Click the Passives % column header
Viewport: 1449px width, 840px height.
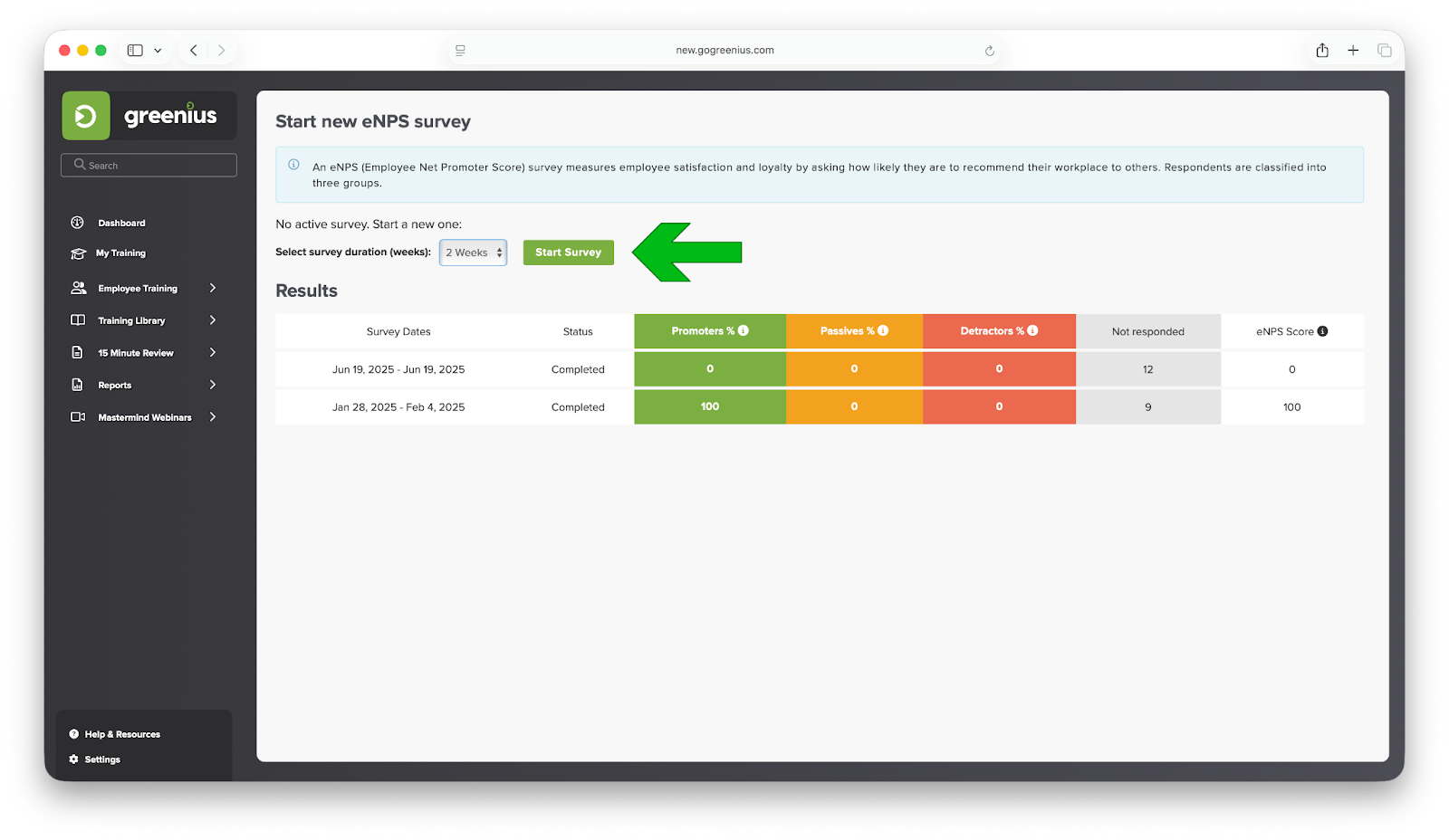[x=854, y=331]
